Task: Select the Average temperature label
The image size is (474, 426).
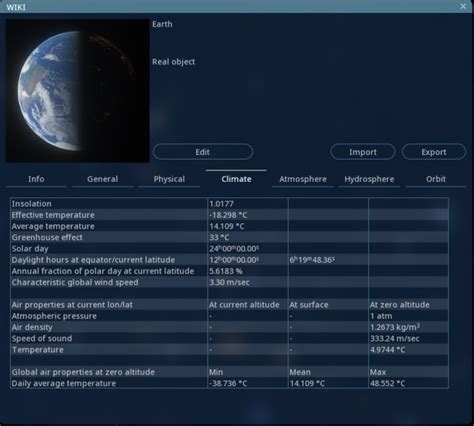Action: pos(53,226)
